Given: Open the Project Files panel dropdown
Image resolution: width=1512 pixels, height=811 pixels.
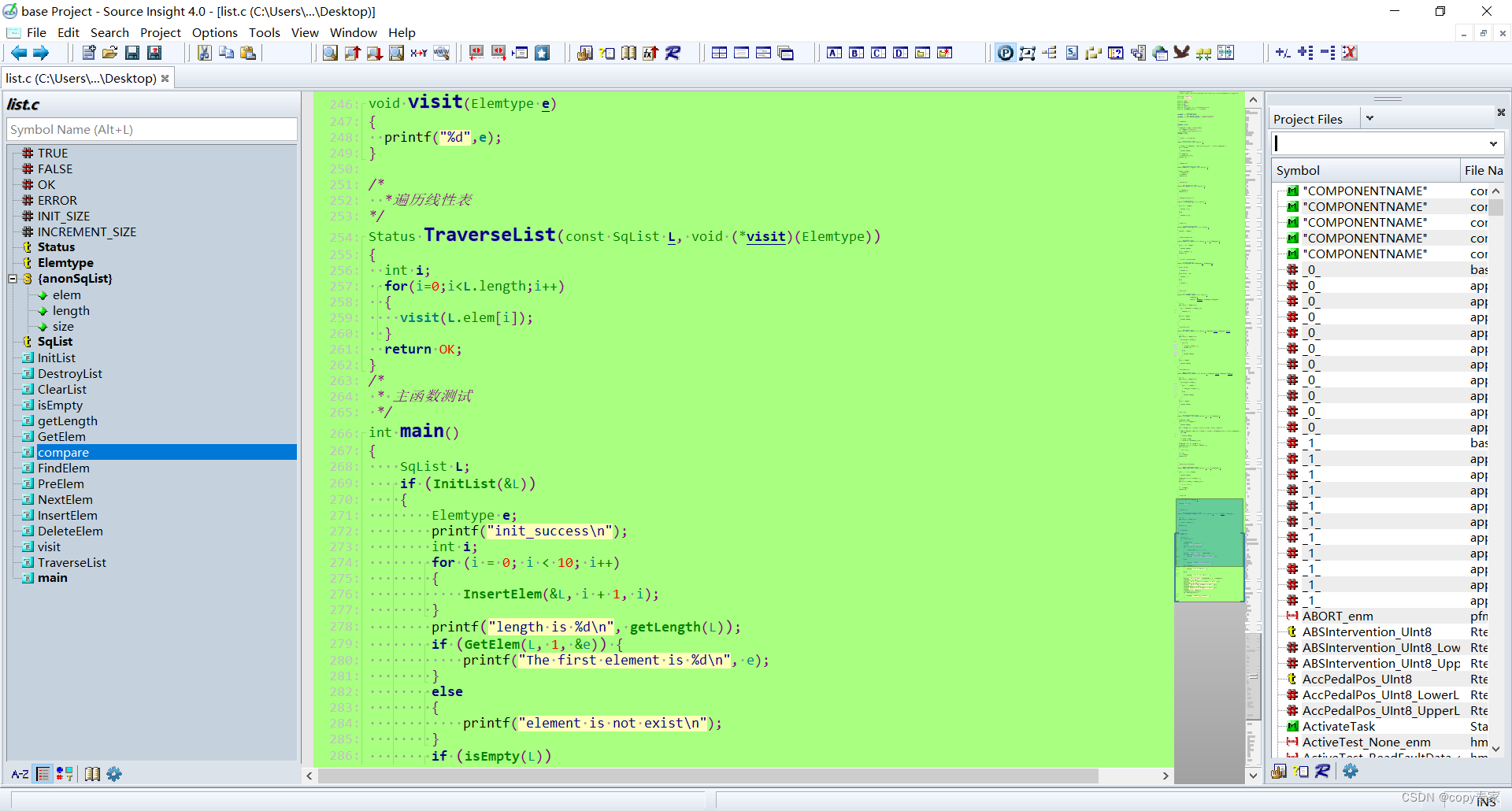Looking at the screenshot, I should pos(1370,118).
